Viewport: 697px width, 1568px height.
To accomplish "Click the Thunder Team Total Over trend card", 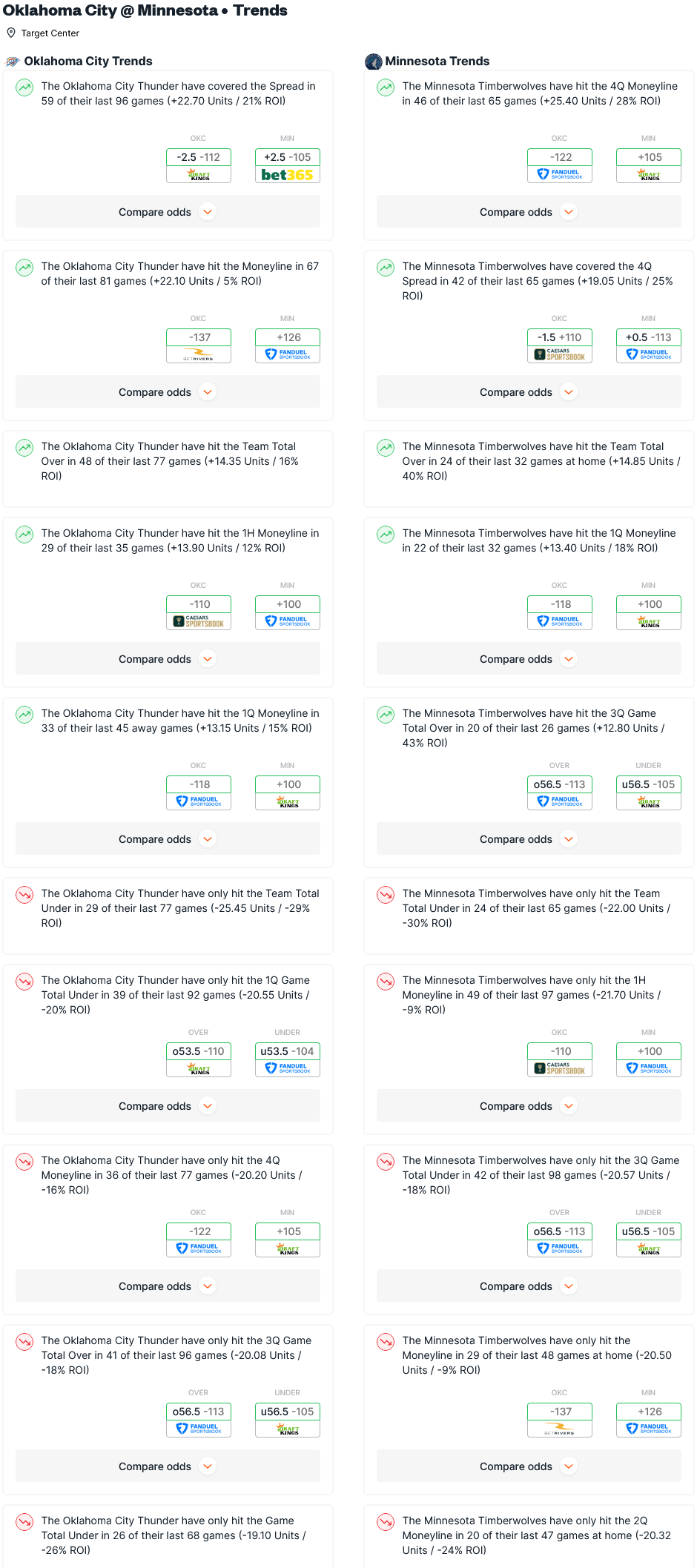I will [168, 469].
